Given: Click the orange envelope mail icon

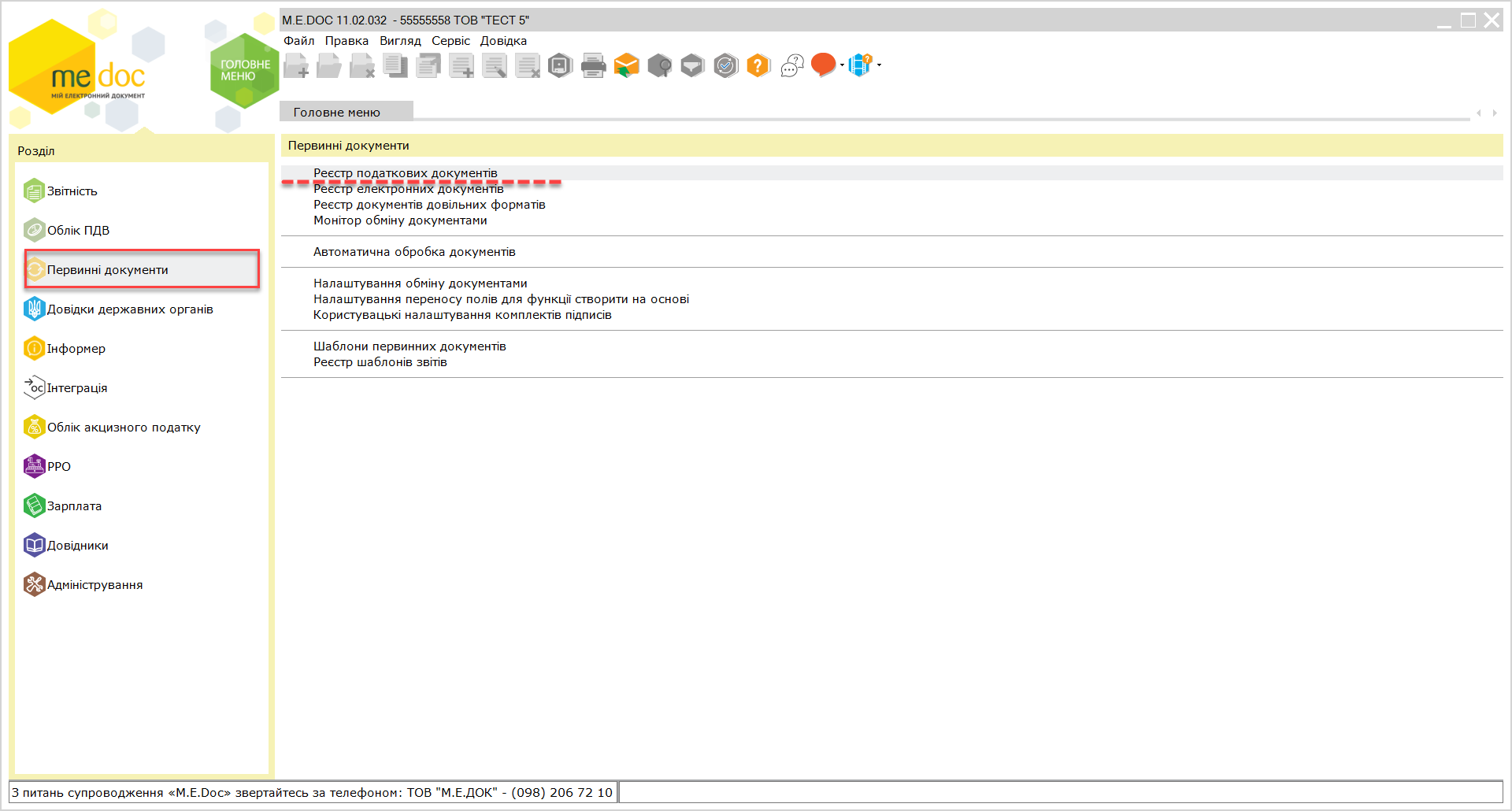Looking at the screenshot, I should (x=626, y=65).
